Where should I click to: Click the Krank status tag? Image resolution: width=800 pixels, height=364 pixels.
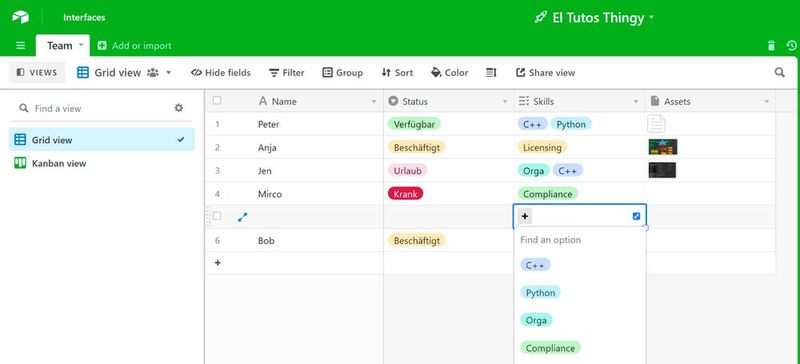point(406,194)
